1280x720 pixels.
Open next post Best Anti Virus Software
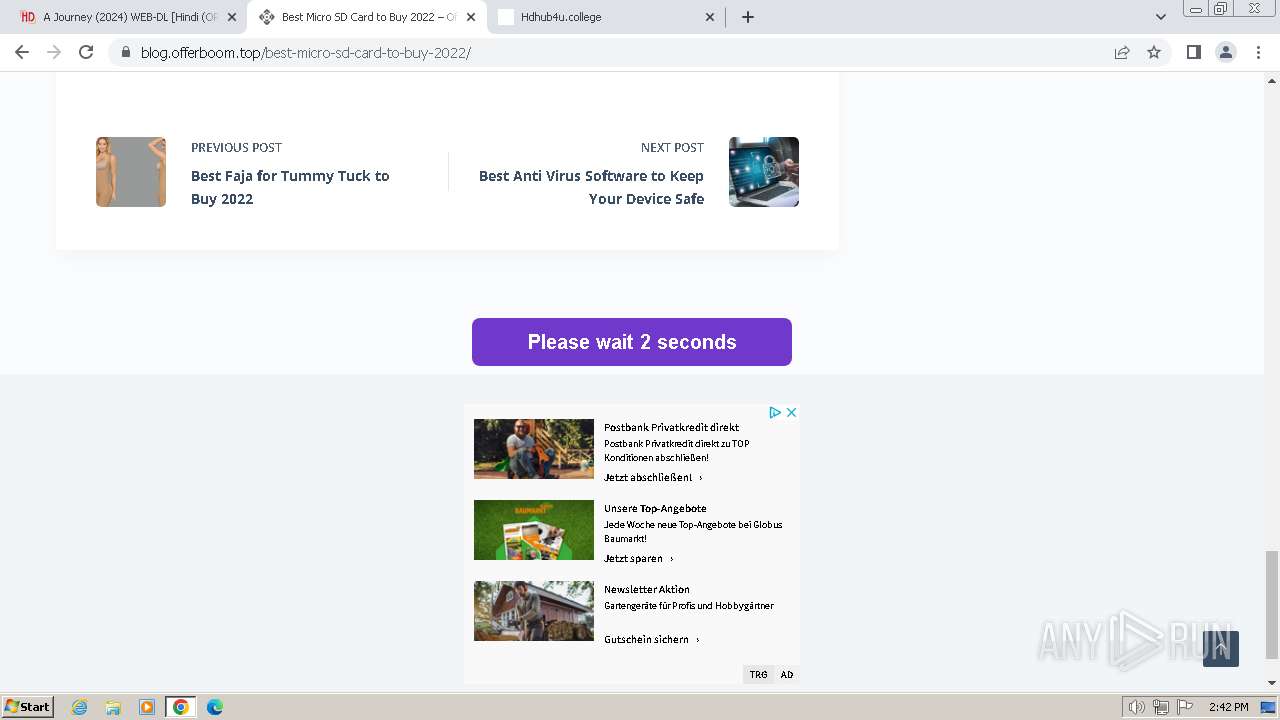pyautogui.click(x=591, y=187)
